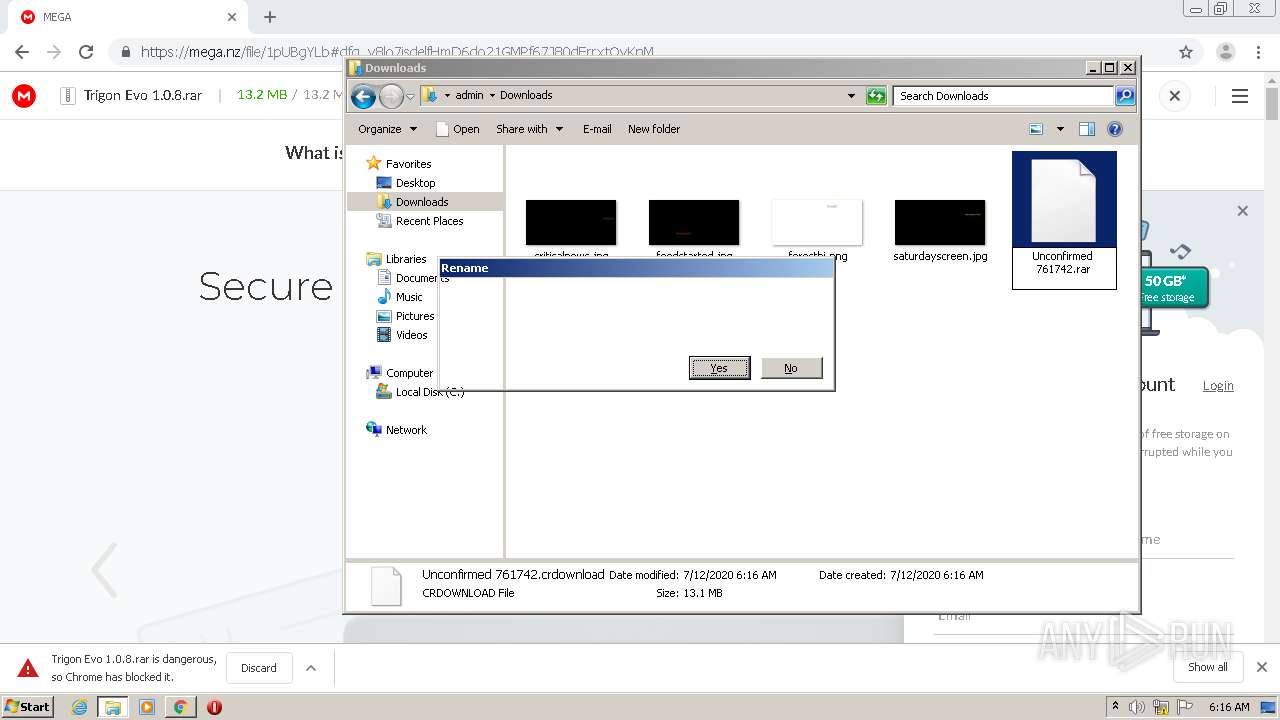Screen dimensions: 1280x720
Task: Click Open in explorer toolbar
Action: pyautogui.click(x=458, y=129)
